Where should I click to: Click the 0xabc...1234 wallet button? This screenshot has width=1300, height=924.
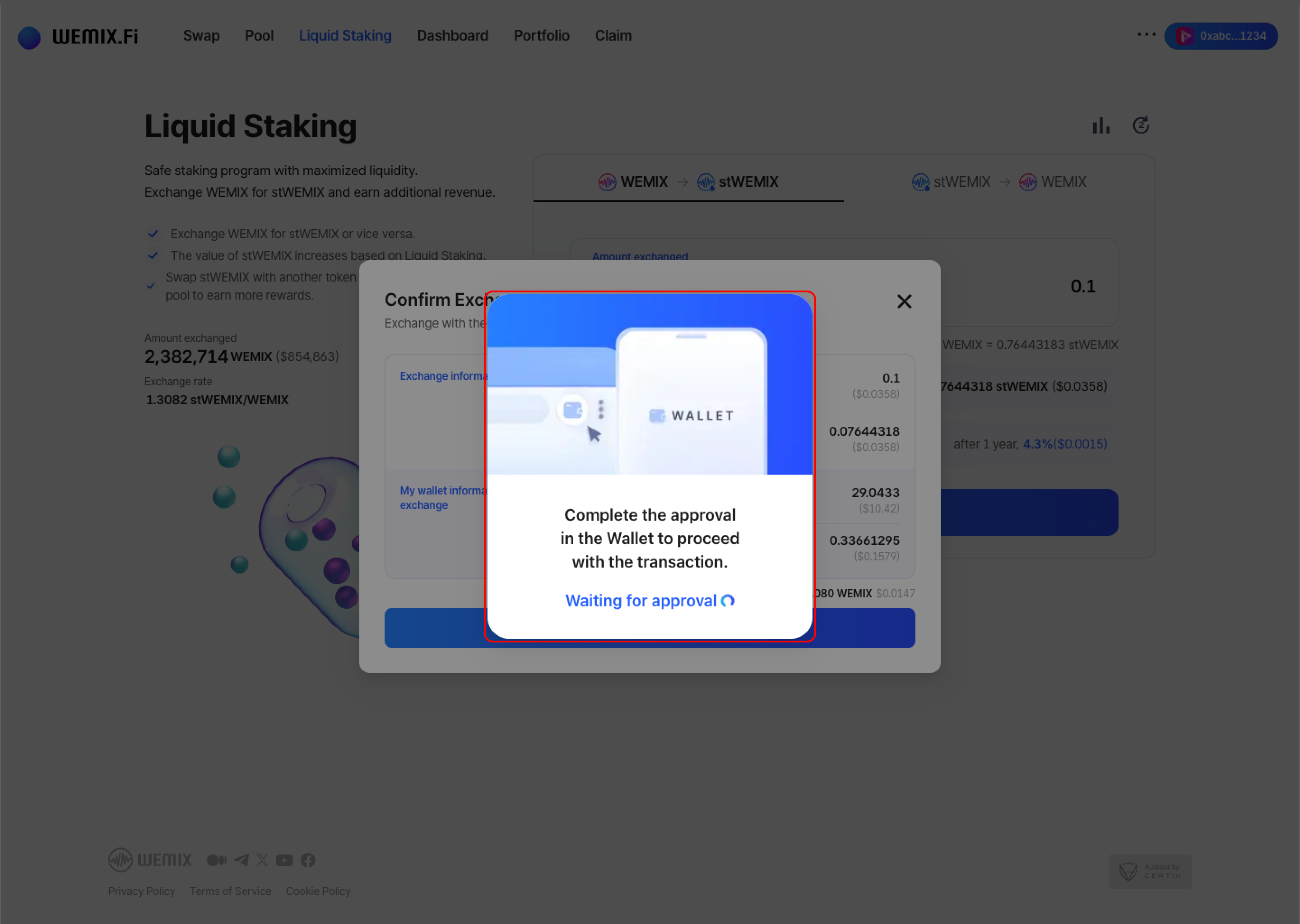coord(1221,36)
